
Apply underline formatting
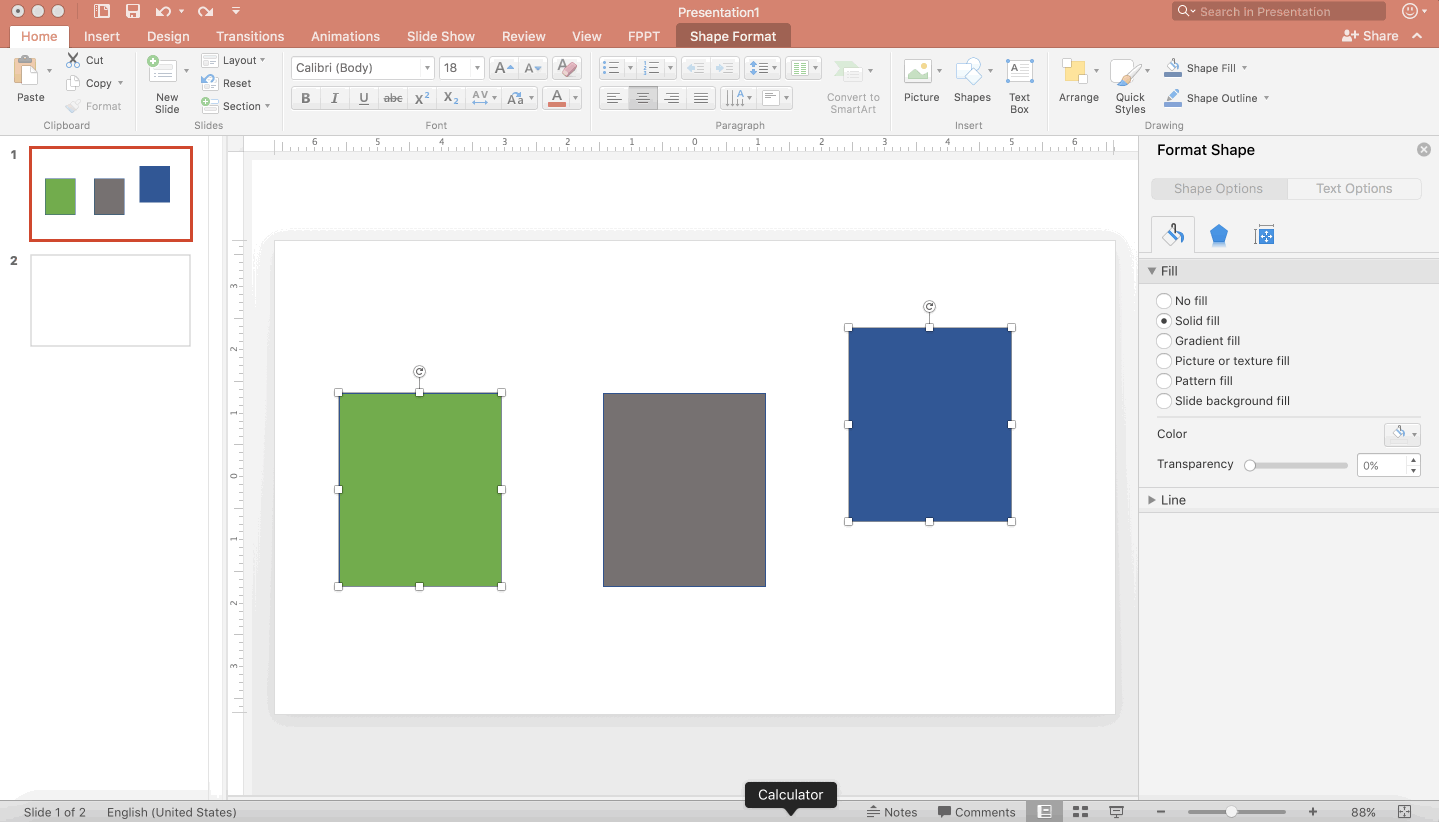pos(364,98)
